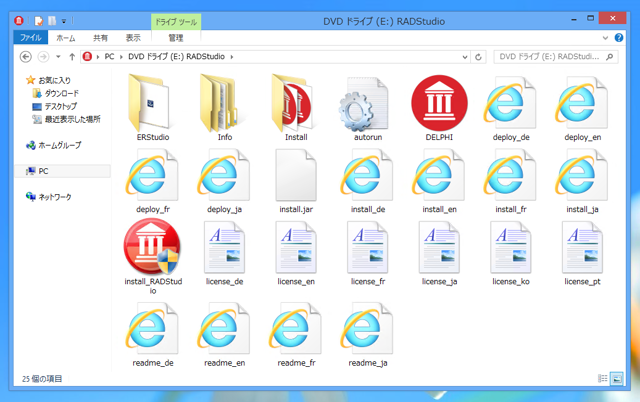Image resolution: width=640 pixels, height=402 pixels.
Task: Select the install_RADStudio installer icon
Action: pyautogui.click(x=153, y=256)
